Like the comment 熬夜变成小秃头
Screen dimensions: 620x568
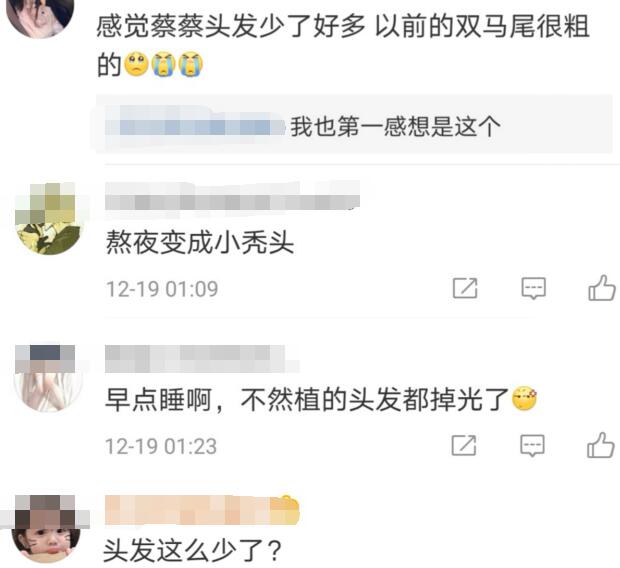tap(602, 288)
